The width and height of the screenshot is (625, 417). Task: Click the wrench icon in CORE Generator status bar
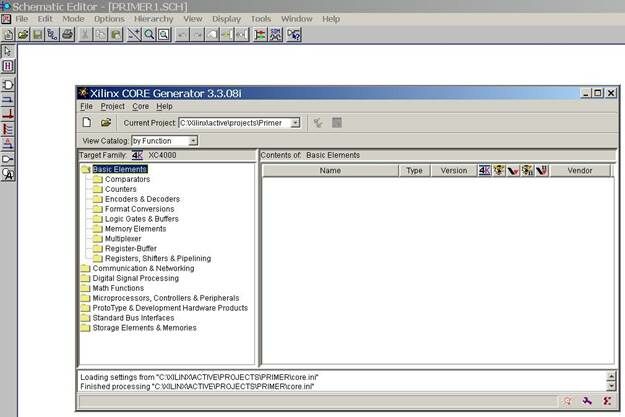click(587, 401)
